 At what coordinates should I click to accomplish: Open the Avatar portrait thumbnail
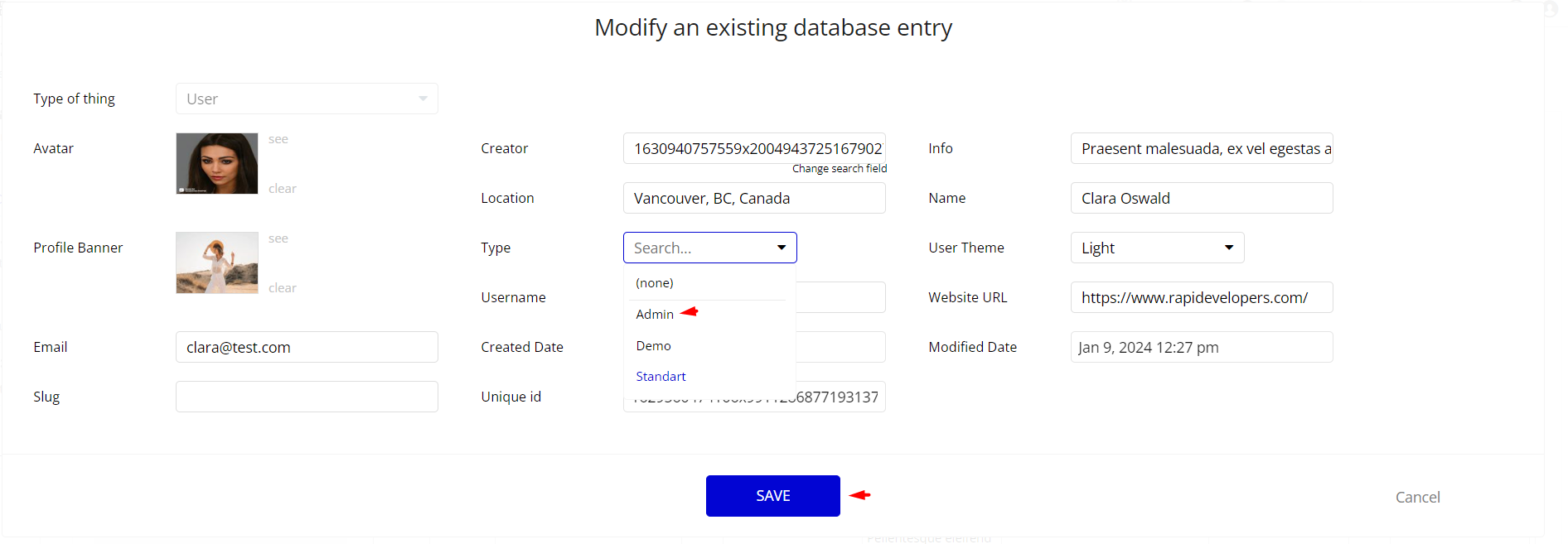pyautogui.click(x=217, y=163)
